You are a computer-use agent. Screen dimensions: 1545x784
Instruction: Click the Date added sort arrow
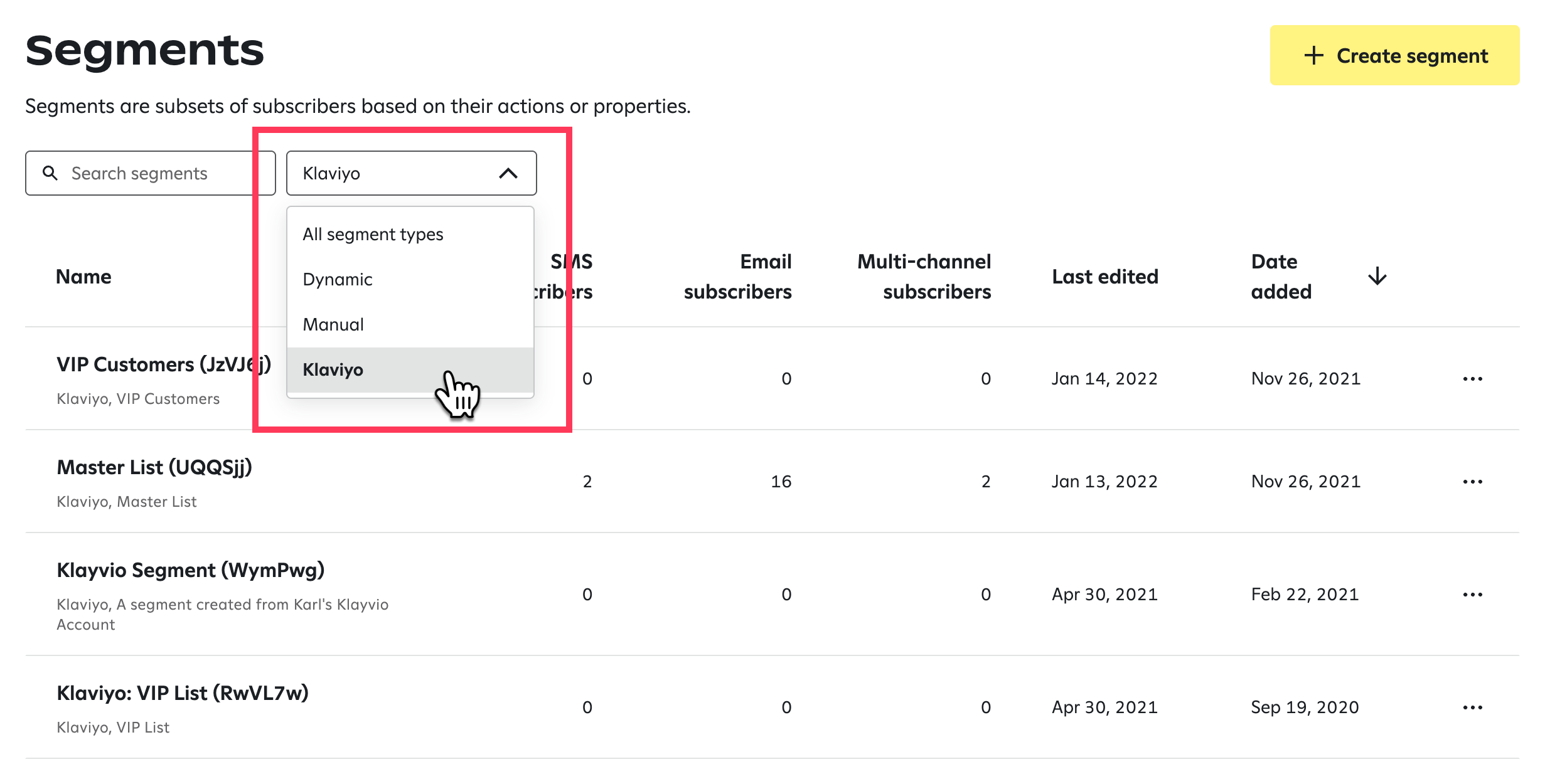(1377, 276)
